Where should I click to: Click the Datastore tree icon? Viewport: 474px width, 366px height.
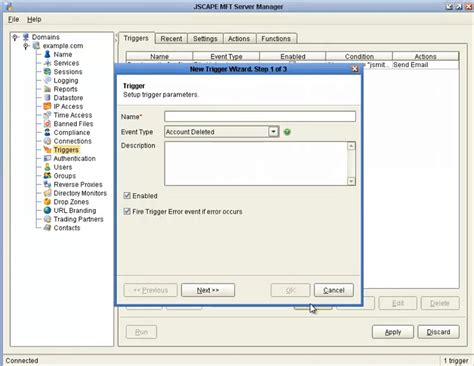47,98
